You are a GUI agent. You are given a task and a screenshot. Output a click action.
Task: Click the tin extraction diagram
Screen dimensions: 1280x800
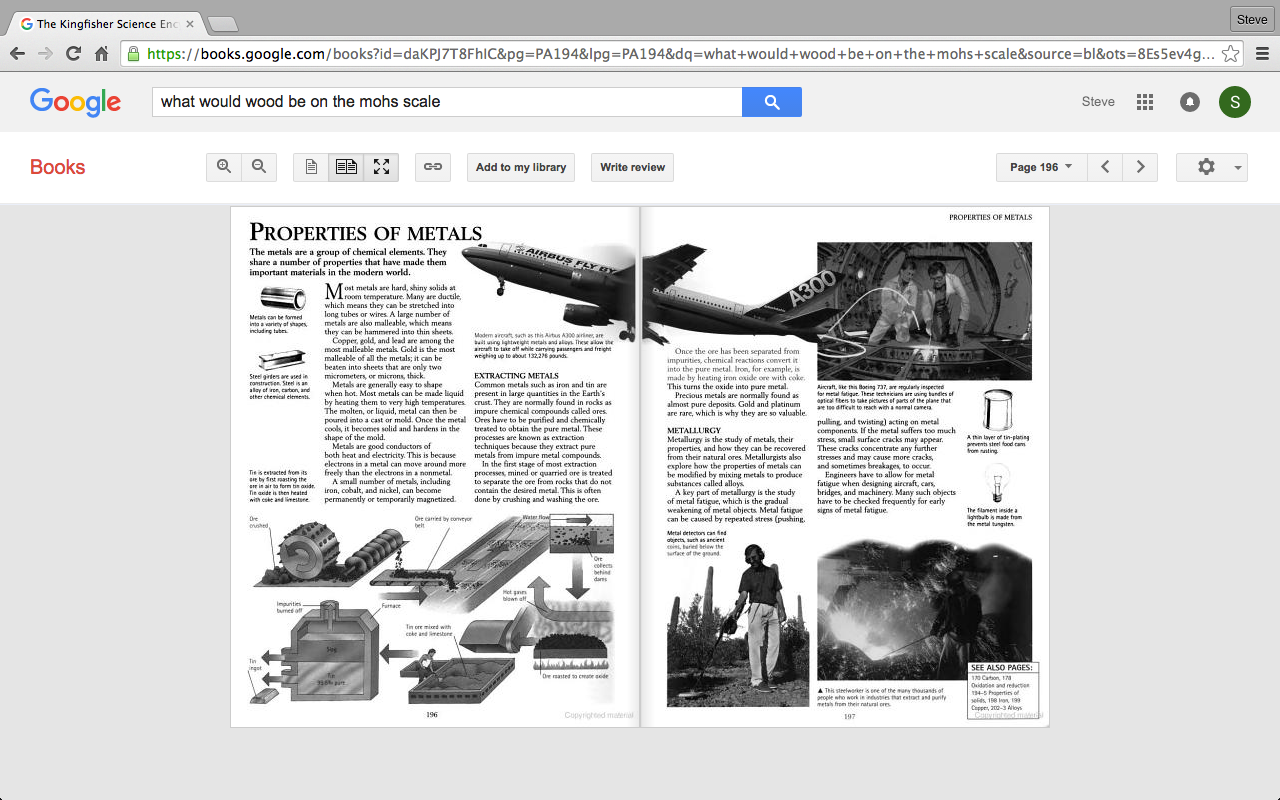point(431,610)
